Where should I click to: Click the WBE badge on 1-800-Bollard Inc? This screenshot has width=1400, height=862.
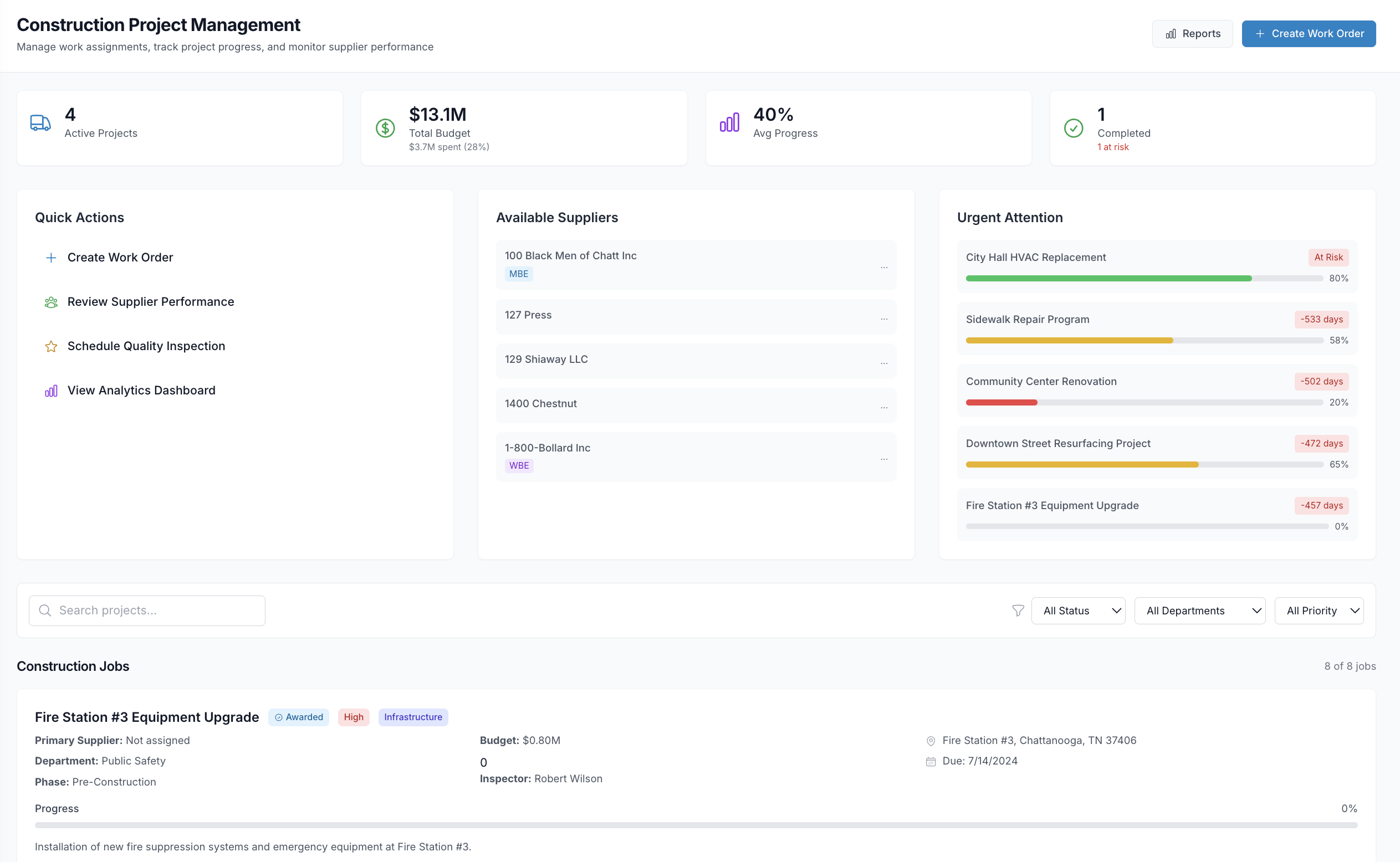pyautogui.click(x=518, y=465)
